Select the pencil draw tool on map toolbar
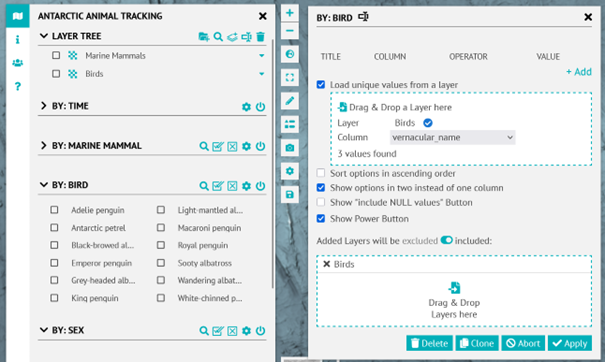605x362 pixels. coord(290,101)
